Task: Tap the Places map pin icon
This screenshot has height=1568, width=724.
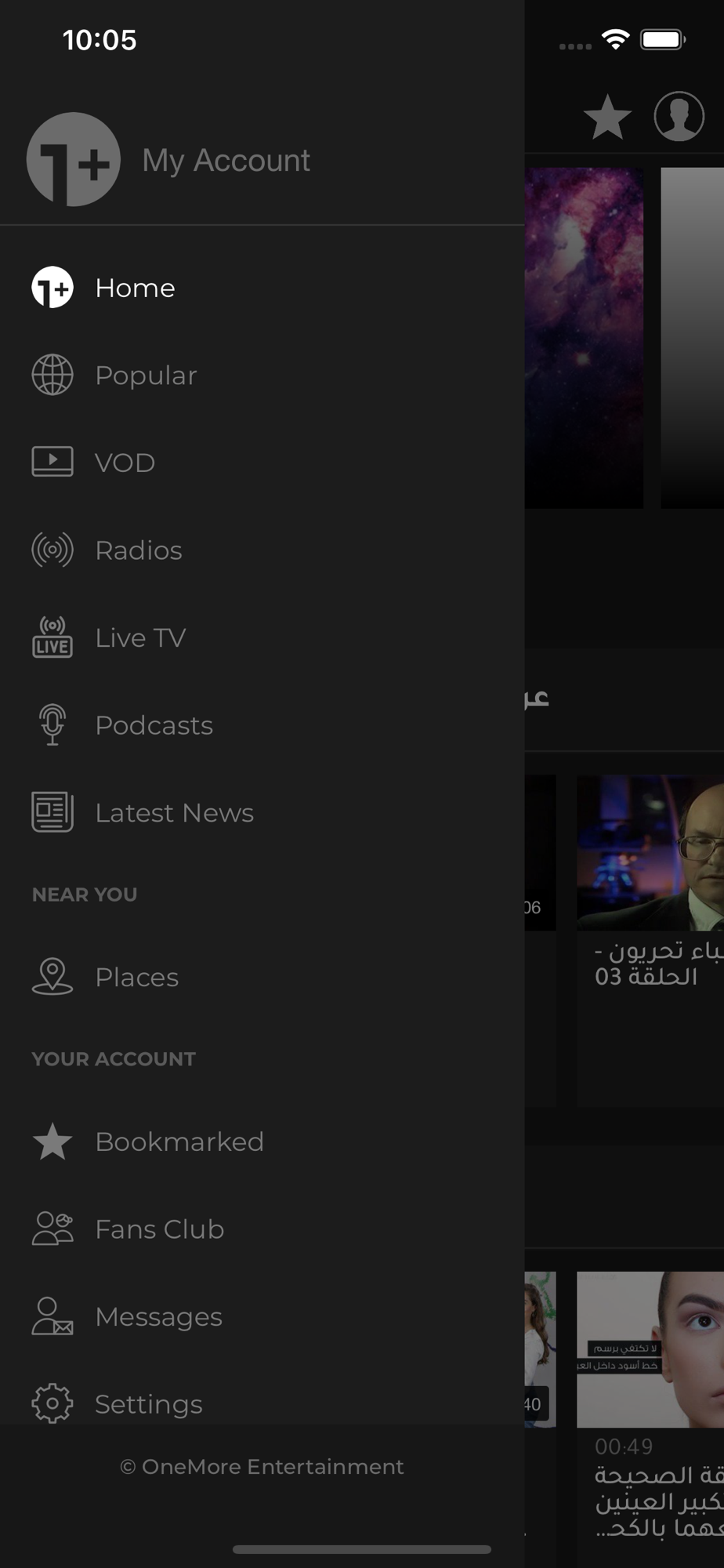Action: pyautogui.click(x=52, y=977)
